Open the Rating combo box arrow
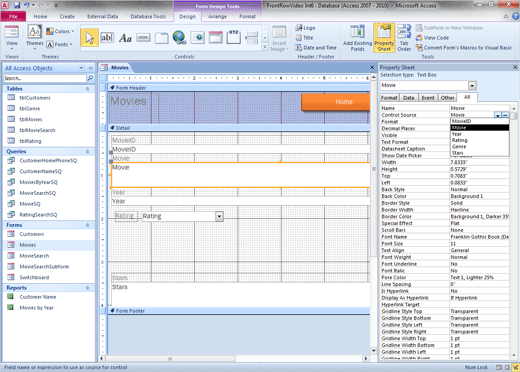Viewport: 520px width, 372px height. 219,216
